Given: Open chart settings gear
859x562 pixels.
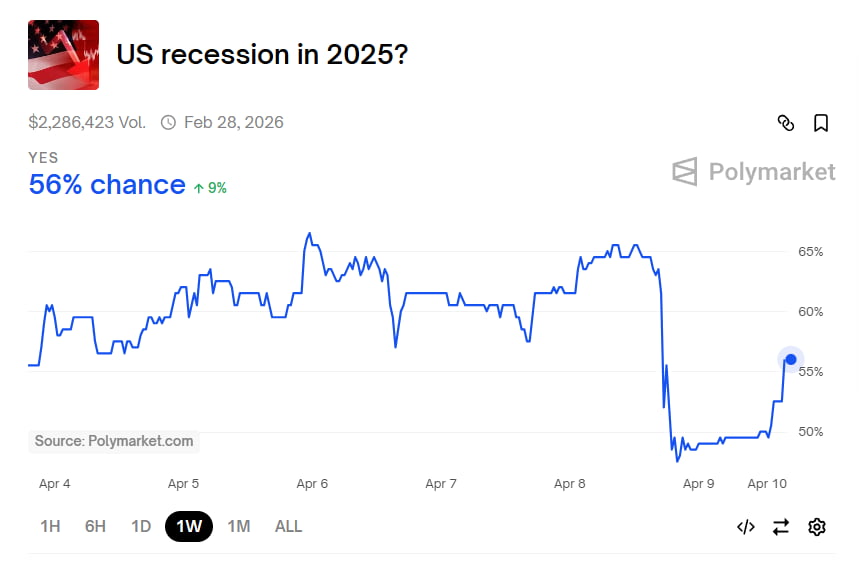Looking at the screenshot, I should [817, 527].
